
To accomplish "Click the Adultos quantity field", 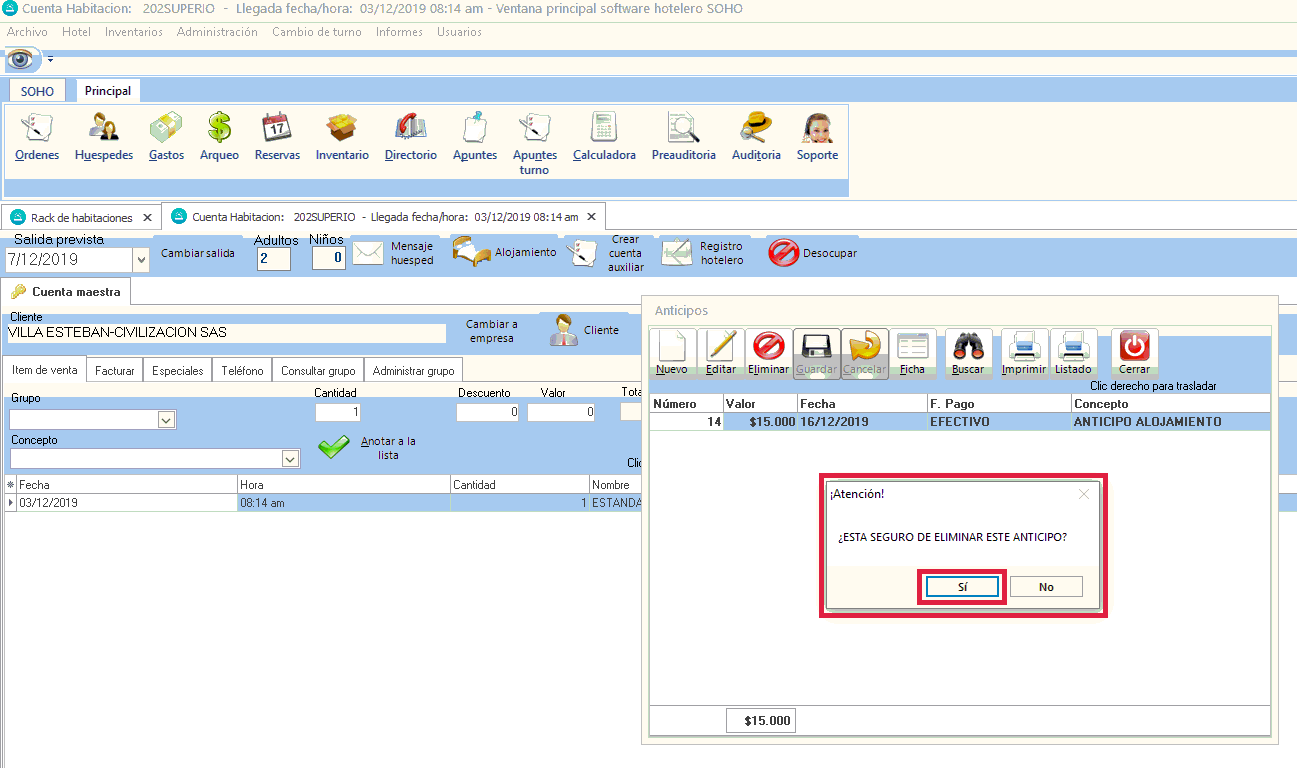I will [x=273, y=259].
